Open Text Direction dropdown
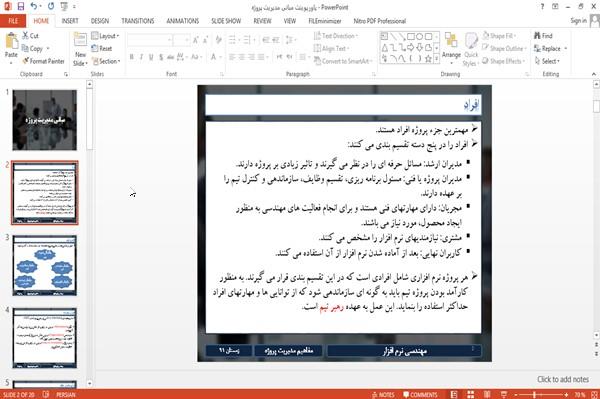Screen dimensions: 600x399 click(336, 36)
